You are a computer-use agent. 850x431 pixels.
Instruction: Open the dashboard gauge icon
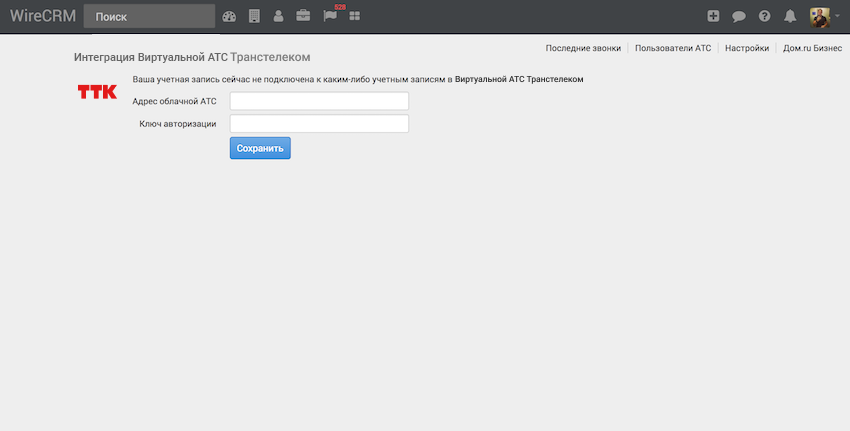[229, 16]
